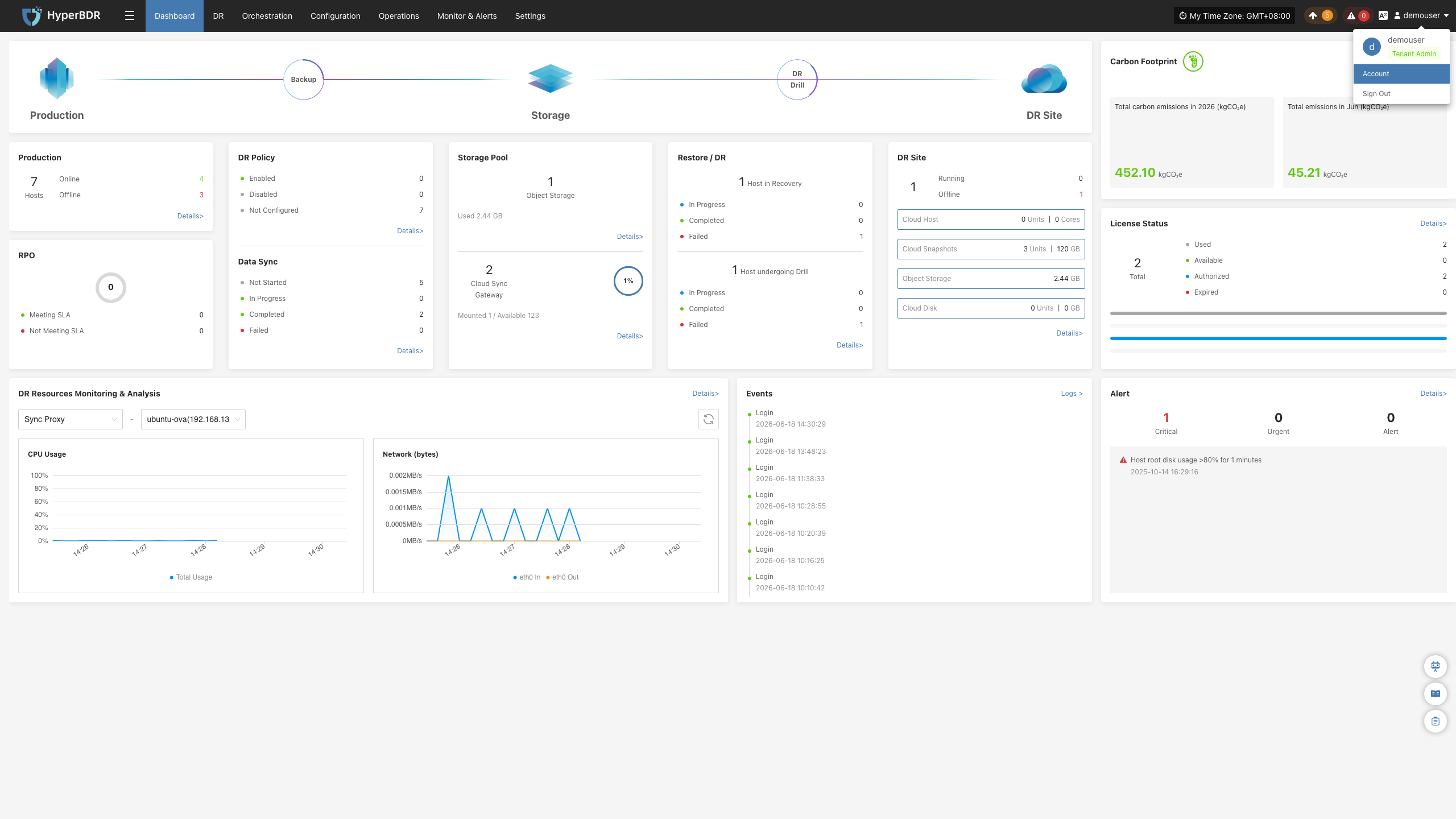Select Account in the user popup
Viewport: 1456px width, 819px height.
[x=1401, y=74]
